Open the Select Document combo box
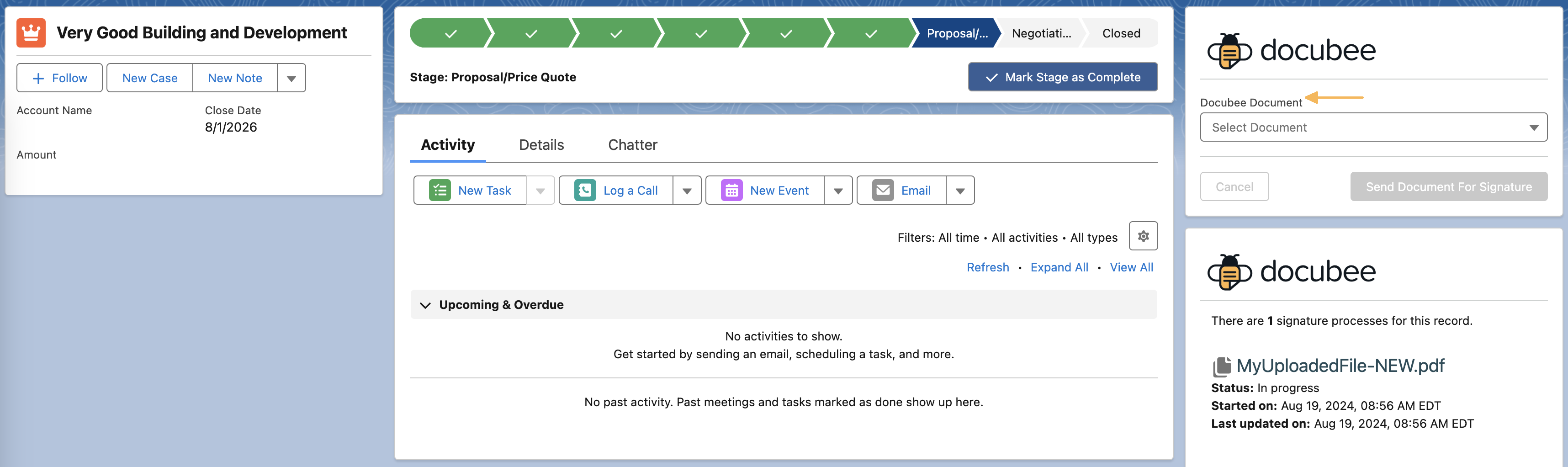 (x=1373, y=127)
